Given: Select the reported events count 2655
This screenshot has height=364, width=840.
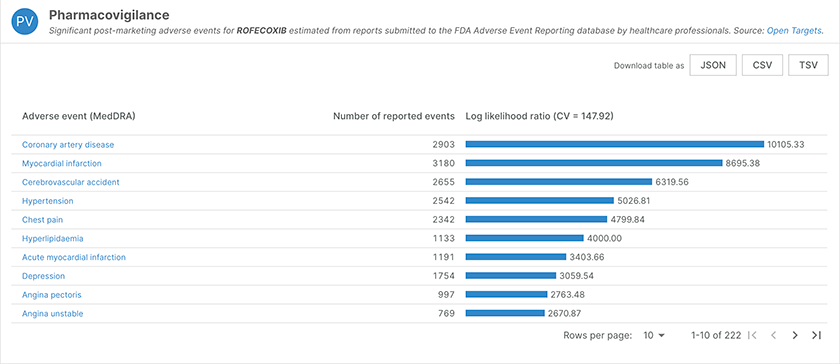Looking at the screenshot, I should pos(444,182).
